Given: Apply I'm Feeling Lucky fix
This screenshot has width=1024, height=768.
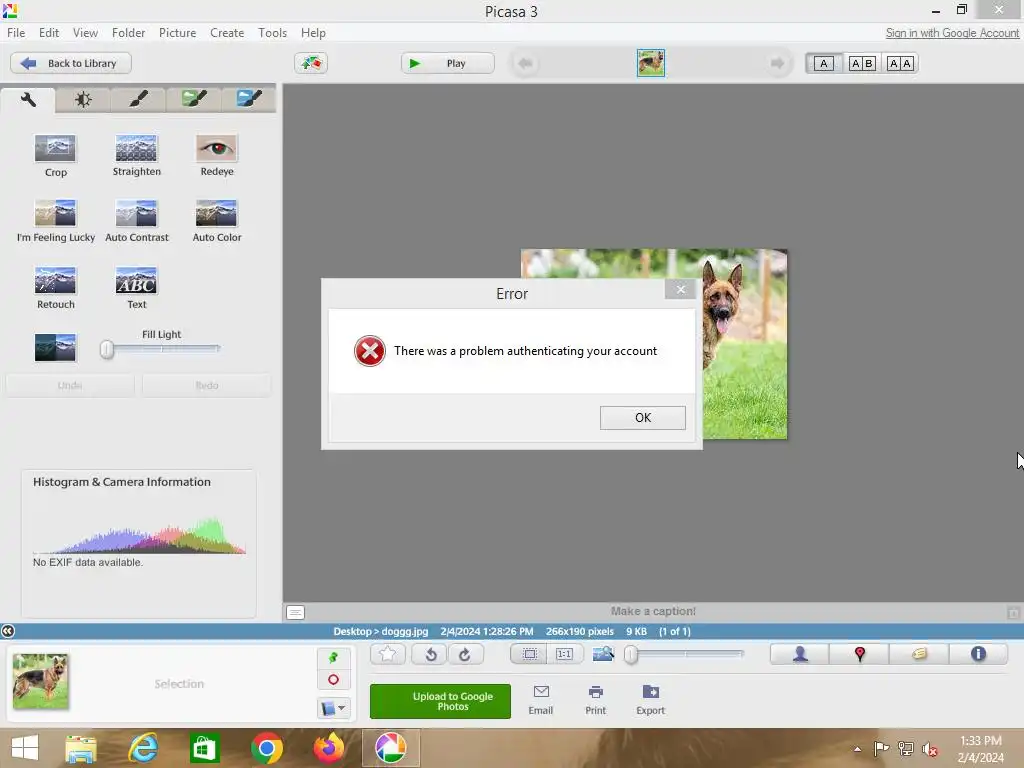Looking at the screenshot, I should coord(56,221).
